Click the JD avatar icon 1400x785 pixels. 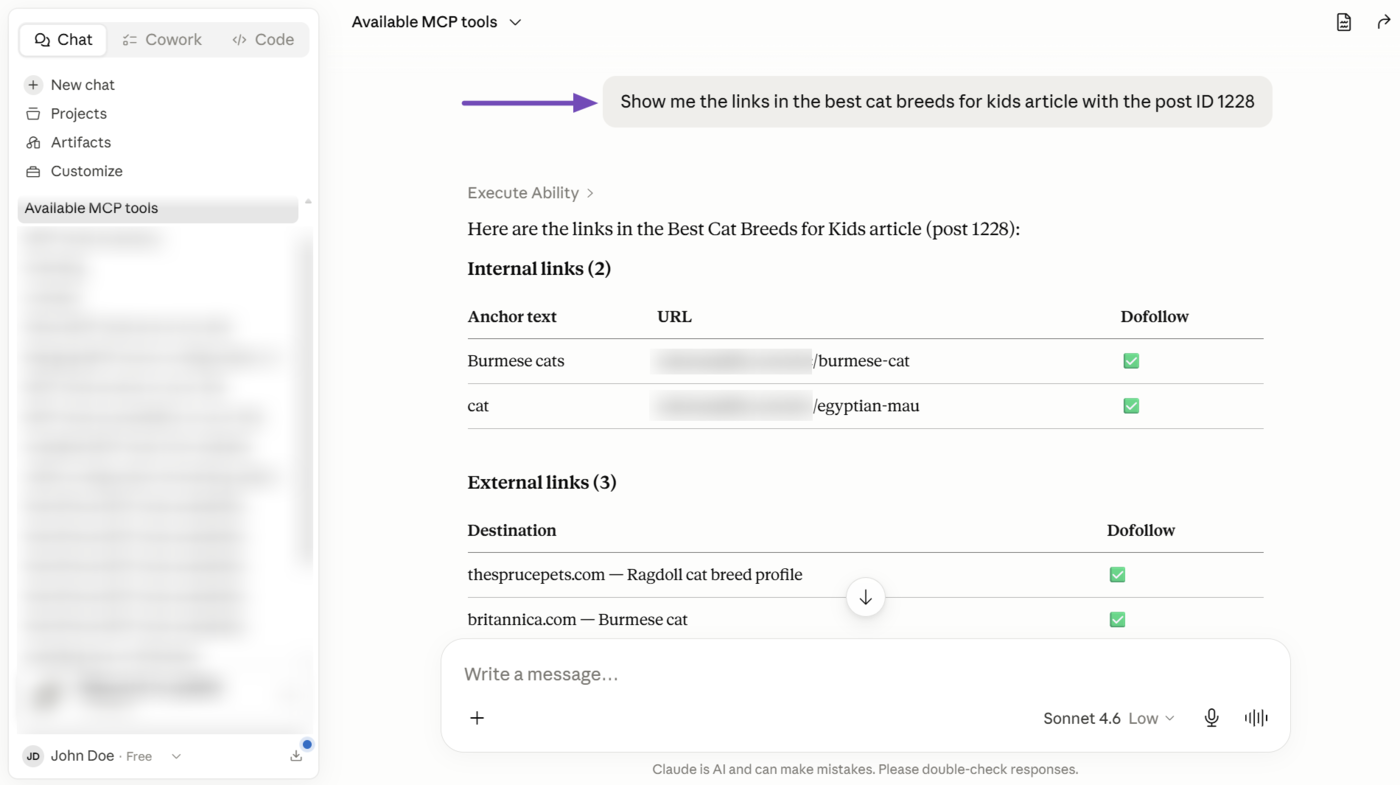click(x=33, y=756)
